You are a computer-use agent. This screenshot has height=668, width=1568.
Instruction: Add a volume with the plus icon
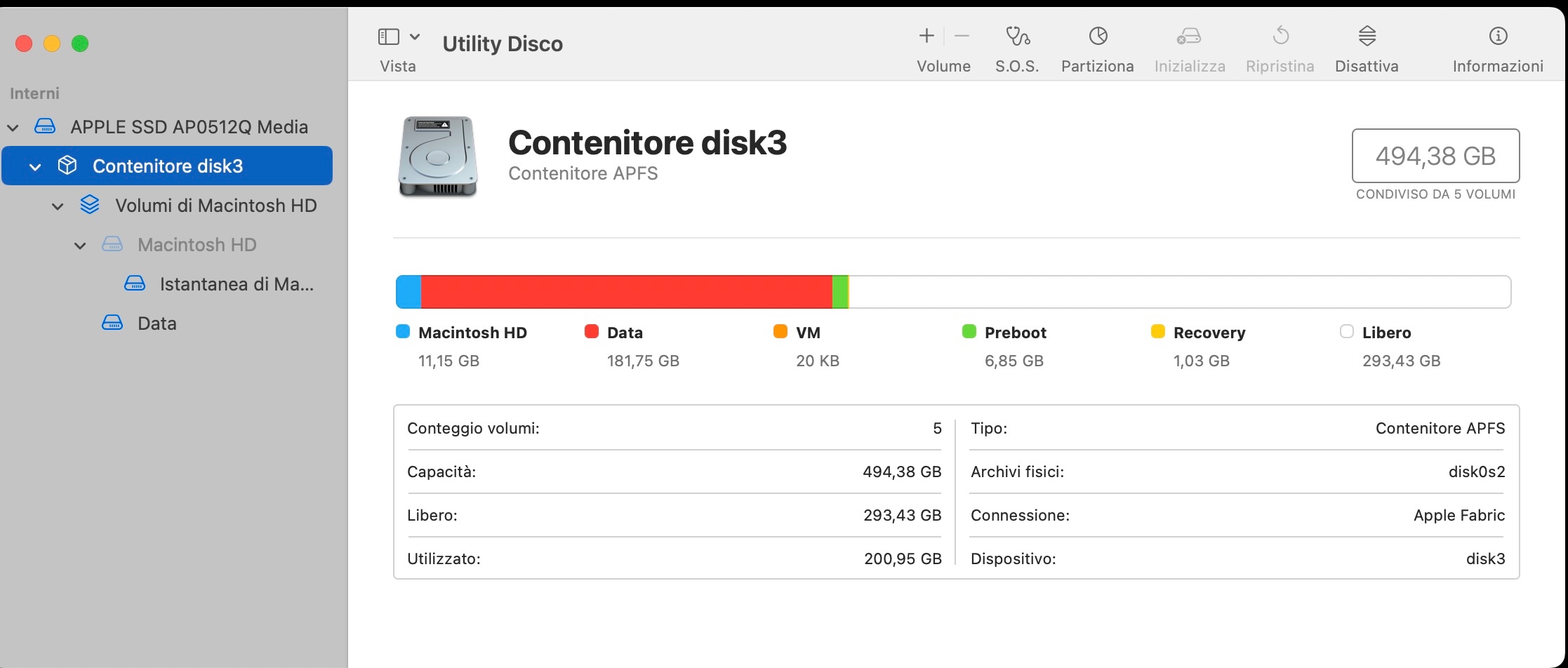(x=926, y=36)
